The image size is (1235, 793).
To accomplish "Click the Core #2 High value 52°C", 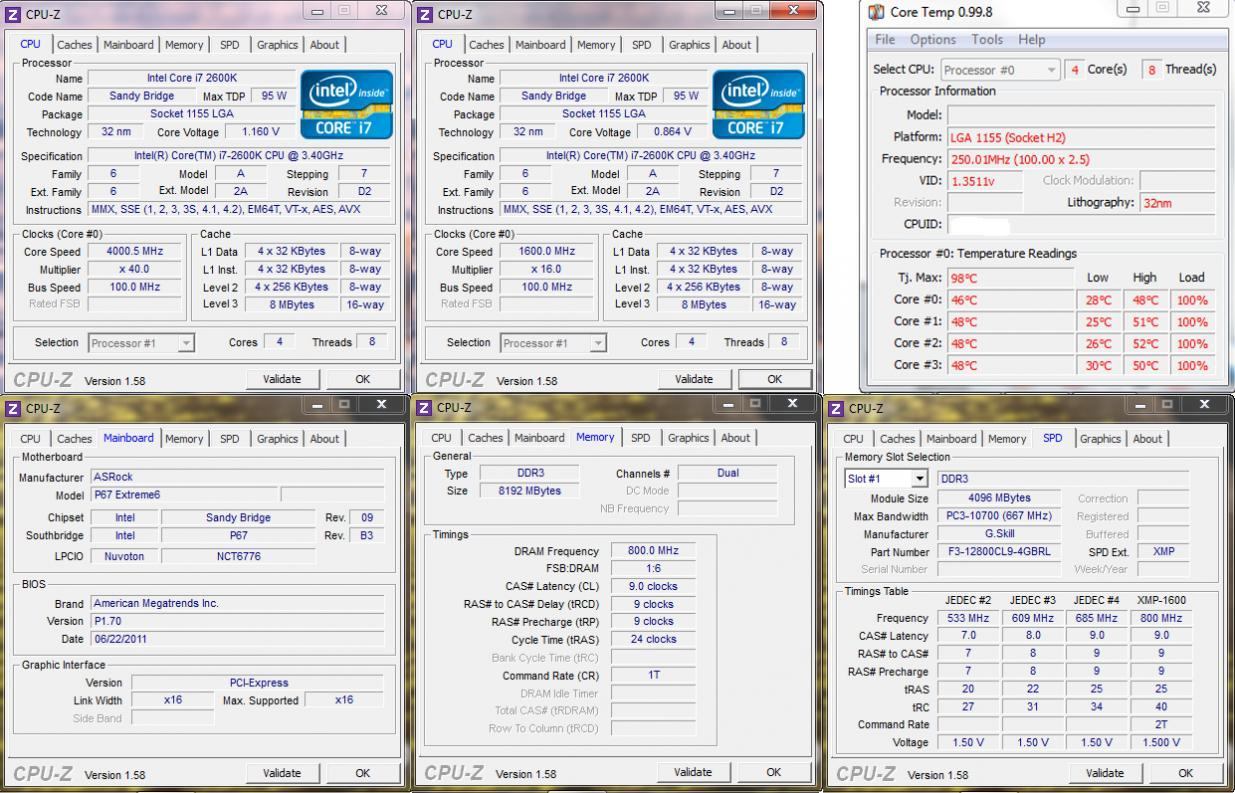I will pyautogui.click(x=1145, y=344).
